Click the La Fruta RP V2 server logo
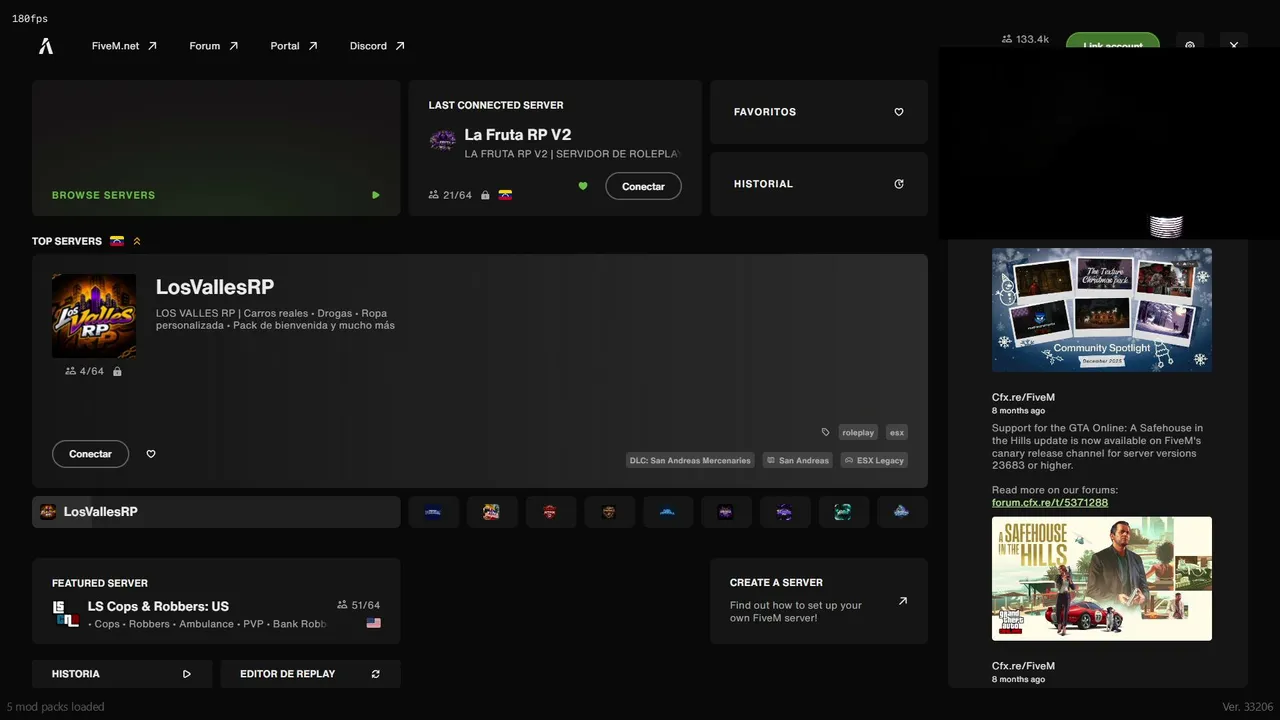Viewport: 1280px width, 720px height. 442,140
